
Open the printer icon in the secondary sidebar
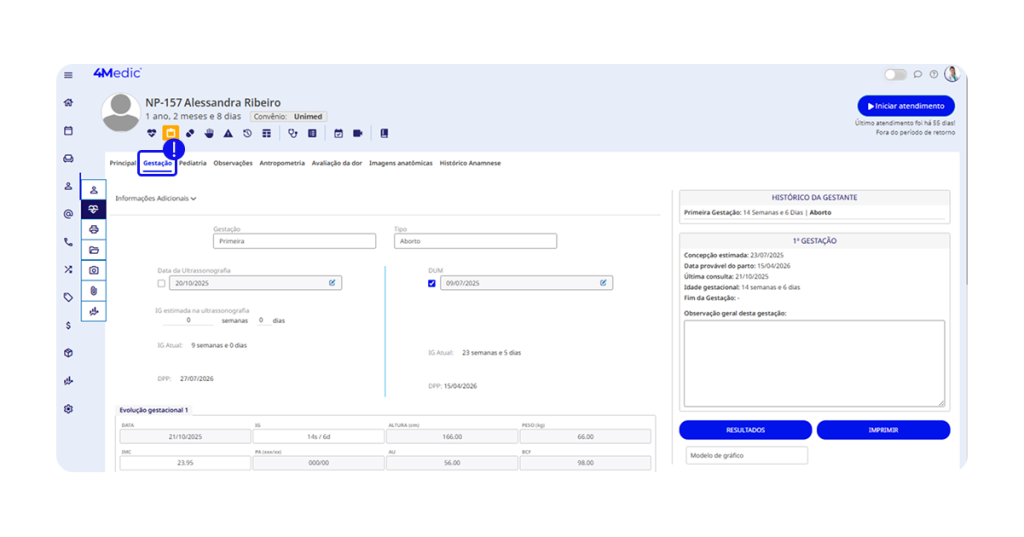click(94, 230)
